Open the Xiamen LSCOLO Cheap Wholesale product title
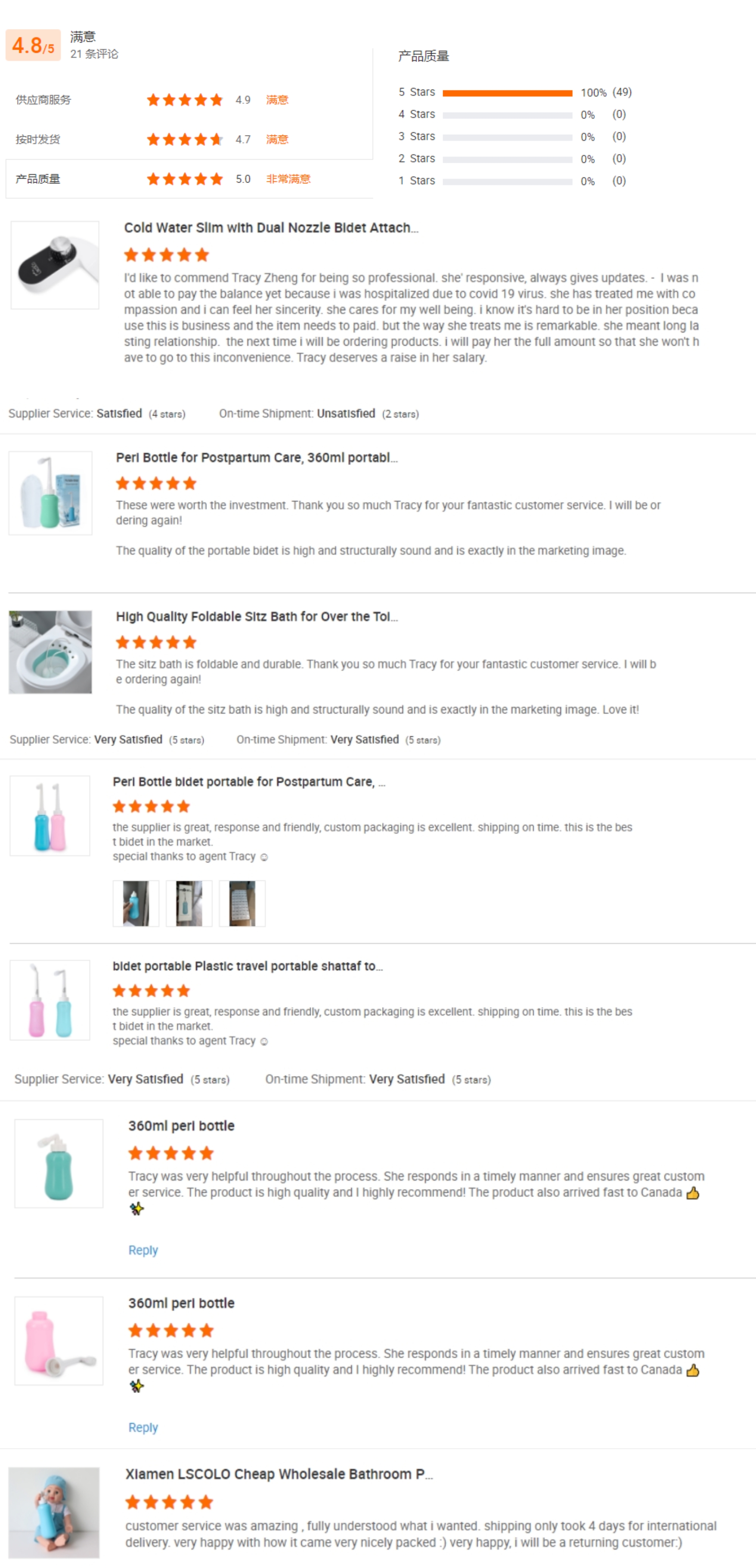 coord(279,1474)
